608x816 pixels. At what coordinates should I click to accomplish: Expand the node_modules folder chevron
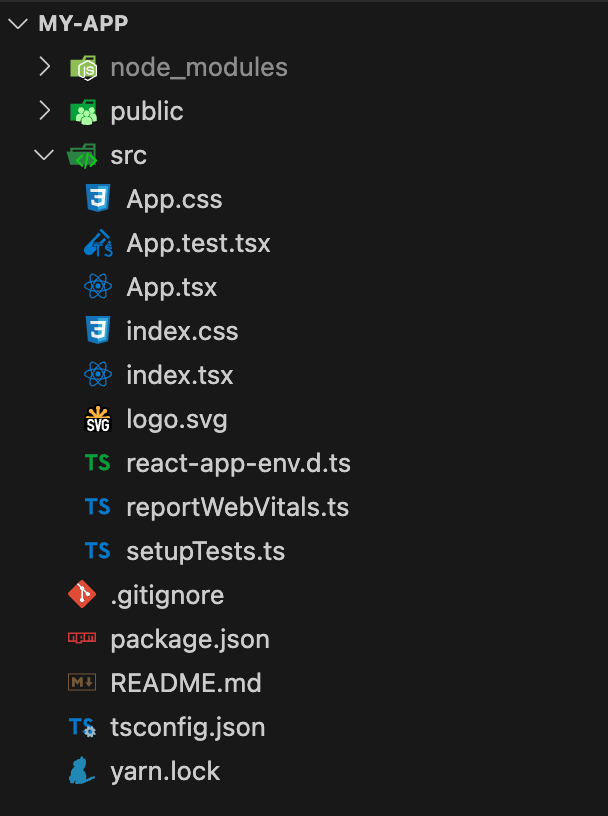coord(44,67)
